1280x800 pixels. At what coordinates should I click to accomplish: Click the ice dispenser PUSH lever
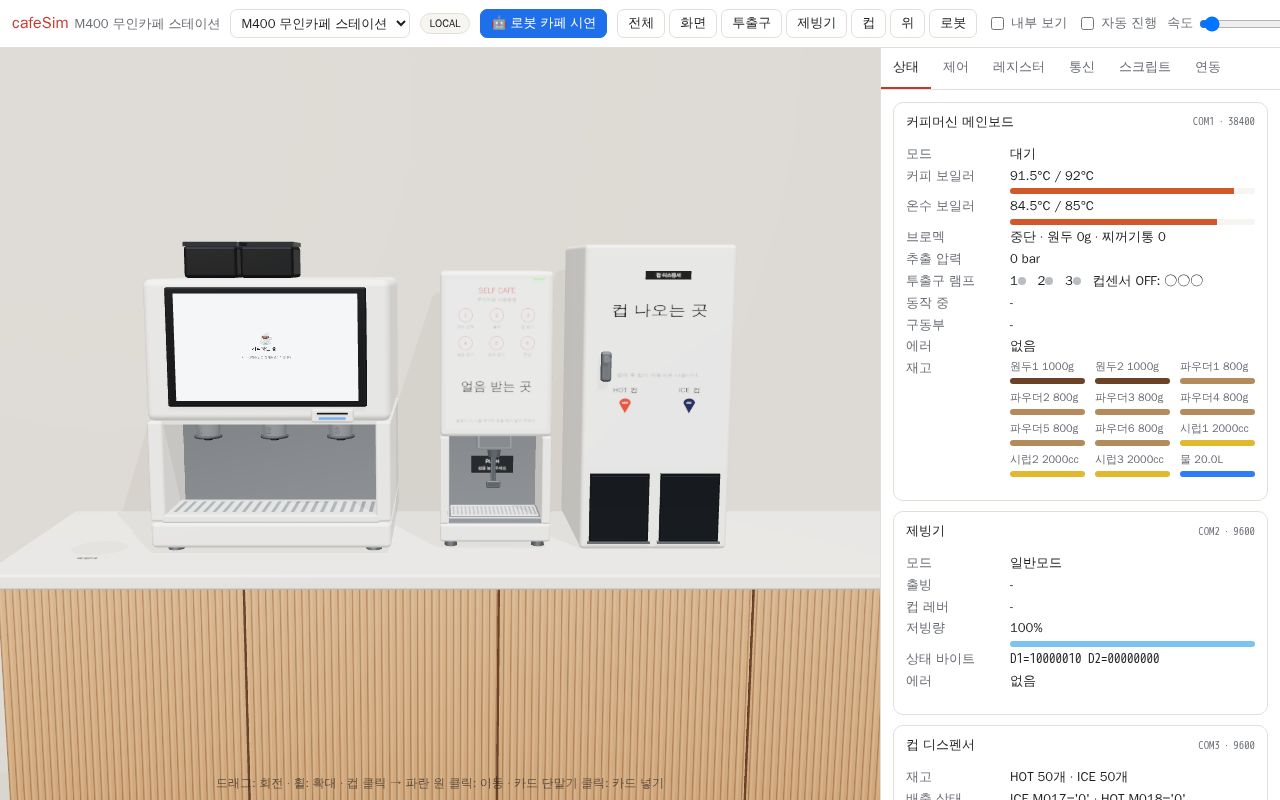coord(492,466)
